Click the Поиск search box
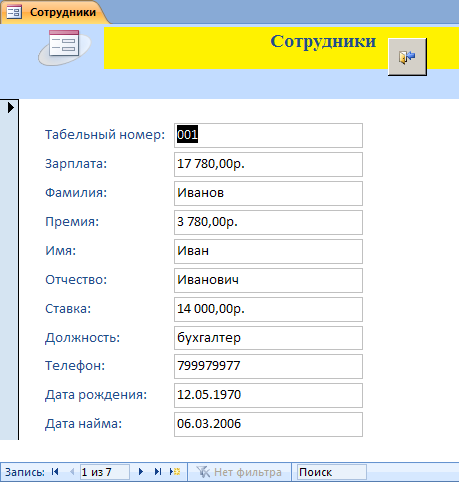The width and height of the screenshot is (459, 482). click(331, 472)
